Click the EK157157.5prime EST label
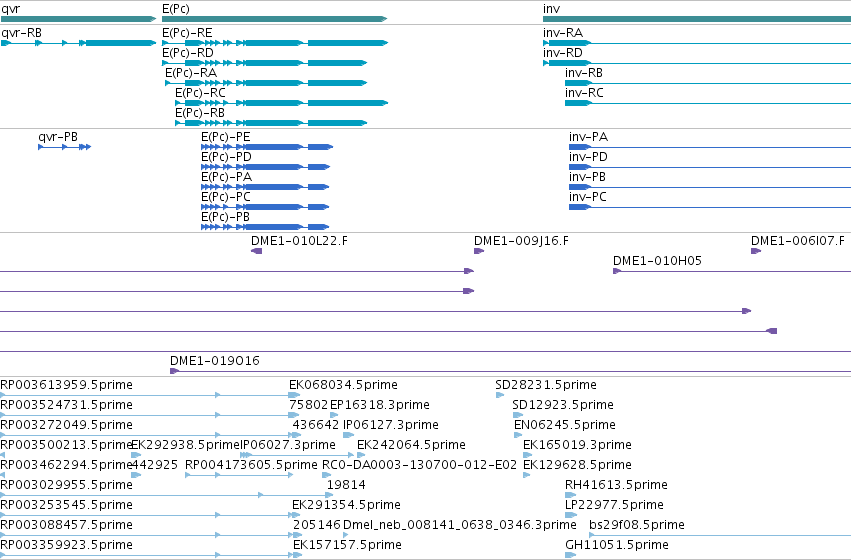851x560 pixels. coord(347,545)
